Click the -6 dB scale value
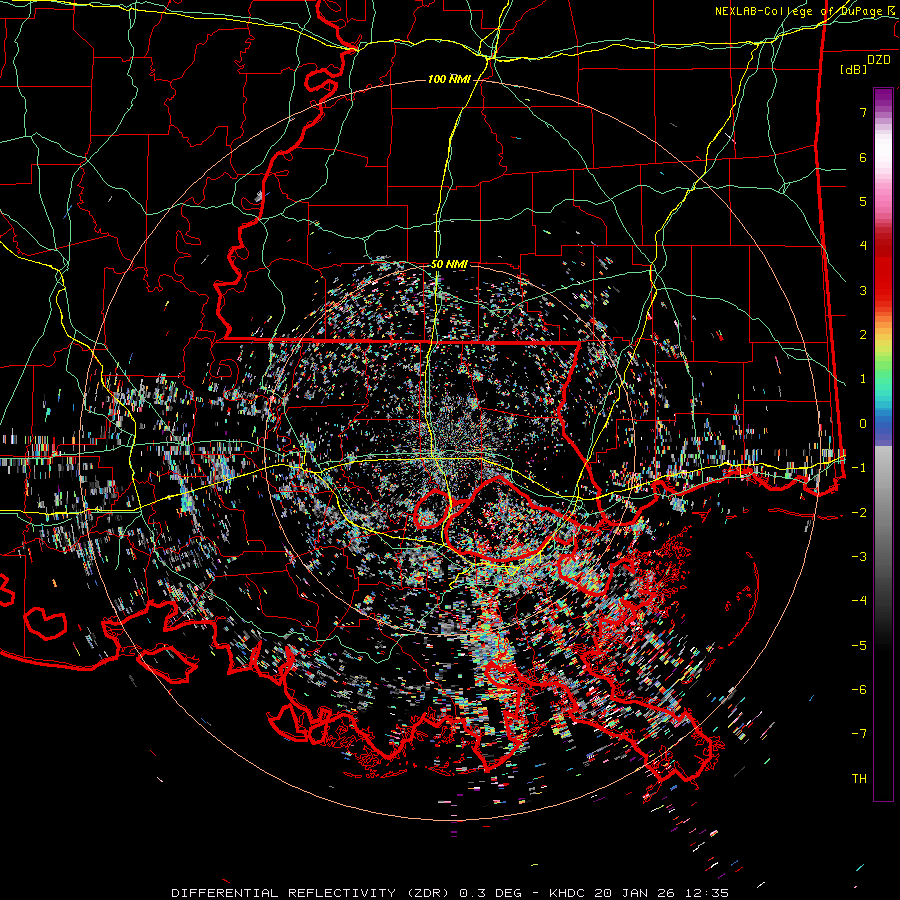 coord(859,690)
